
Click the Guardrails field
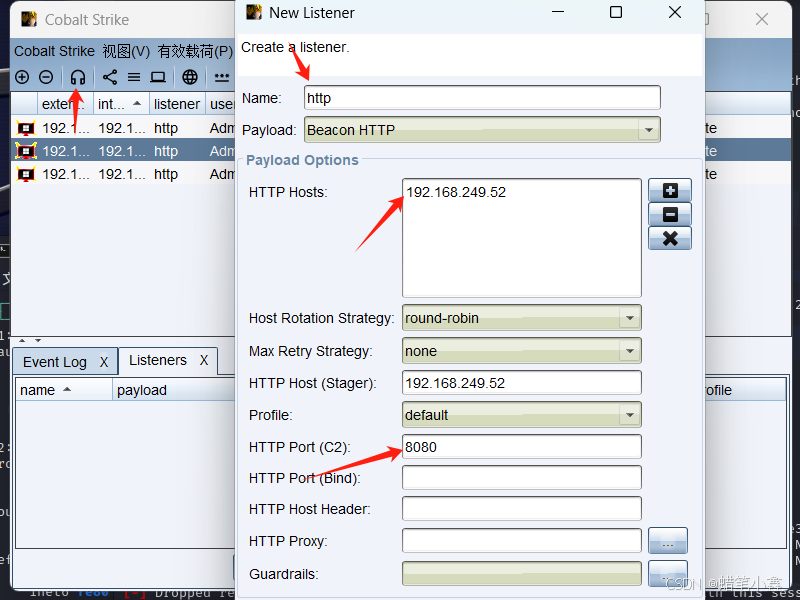click(521, 573)
